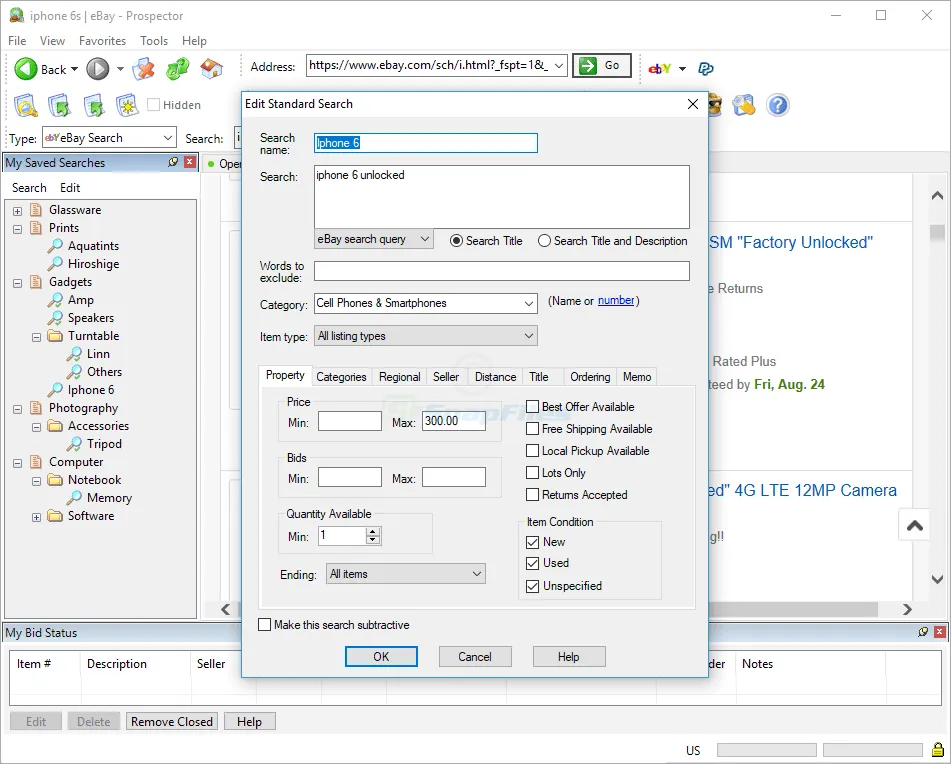Enable Returns Accepted checkbox
The image size is (951, 764).
(533, 495)
